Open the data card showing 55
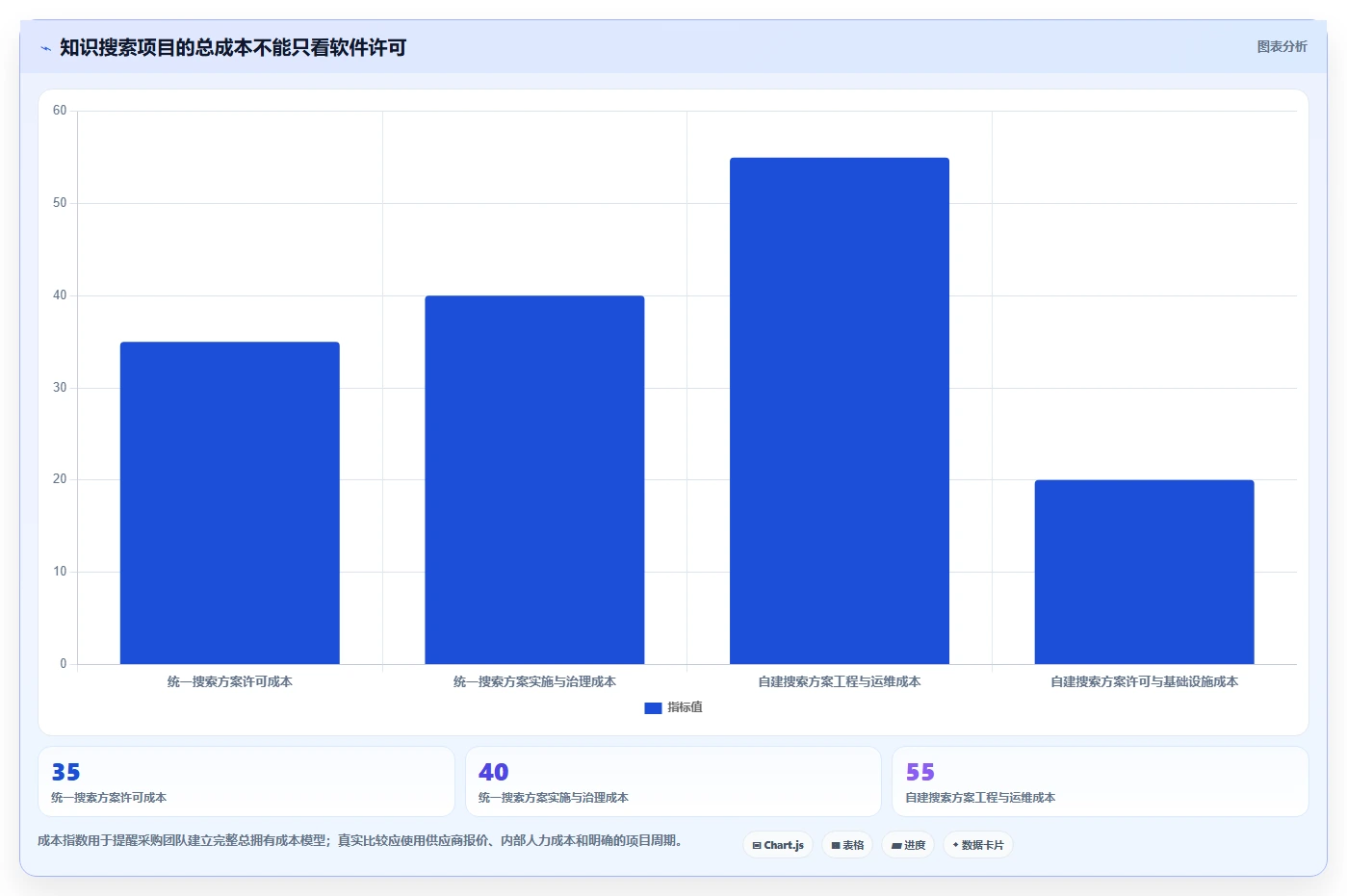Viewport: 1347px width, 896px height. [x=1101, y=781]
